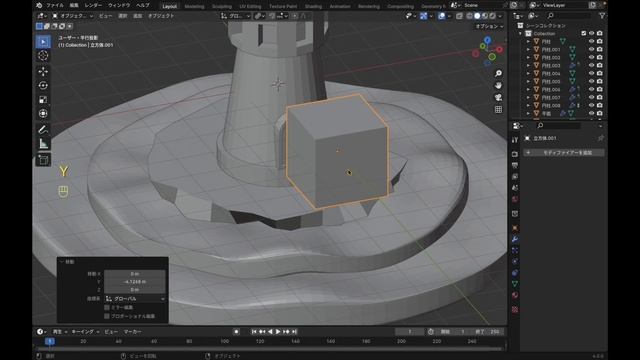Viewport: 640px width, 360px height.
Task: Open the Render menu
Action: pos(93,5)
